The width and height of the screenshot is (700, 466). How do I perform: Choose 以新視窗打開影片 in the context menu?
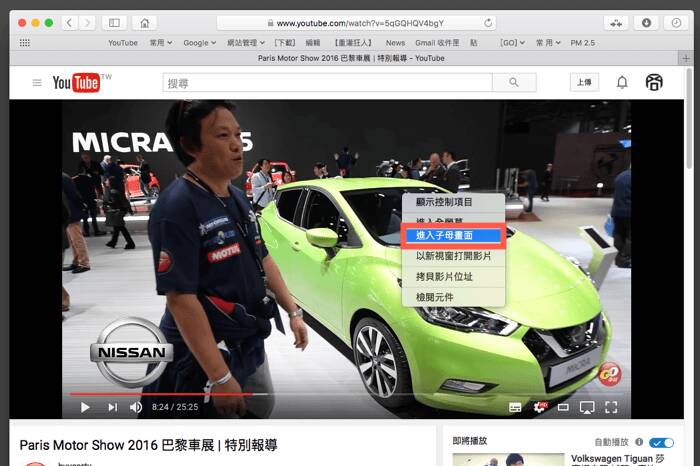453,256
